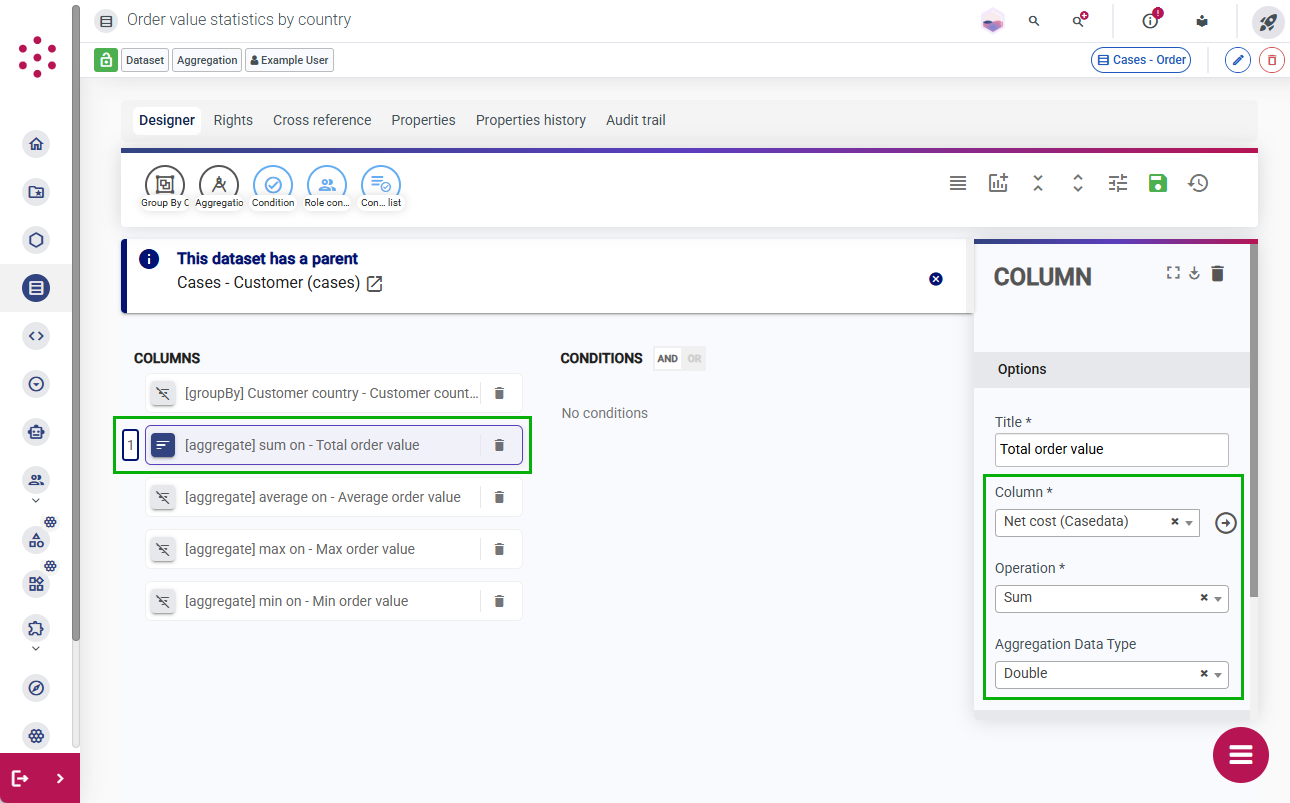Click the list lines toolbar icon
Image resolution: width=1290 pixels, height=803 pixels.
point(958,183)
